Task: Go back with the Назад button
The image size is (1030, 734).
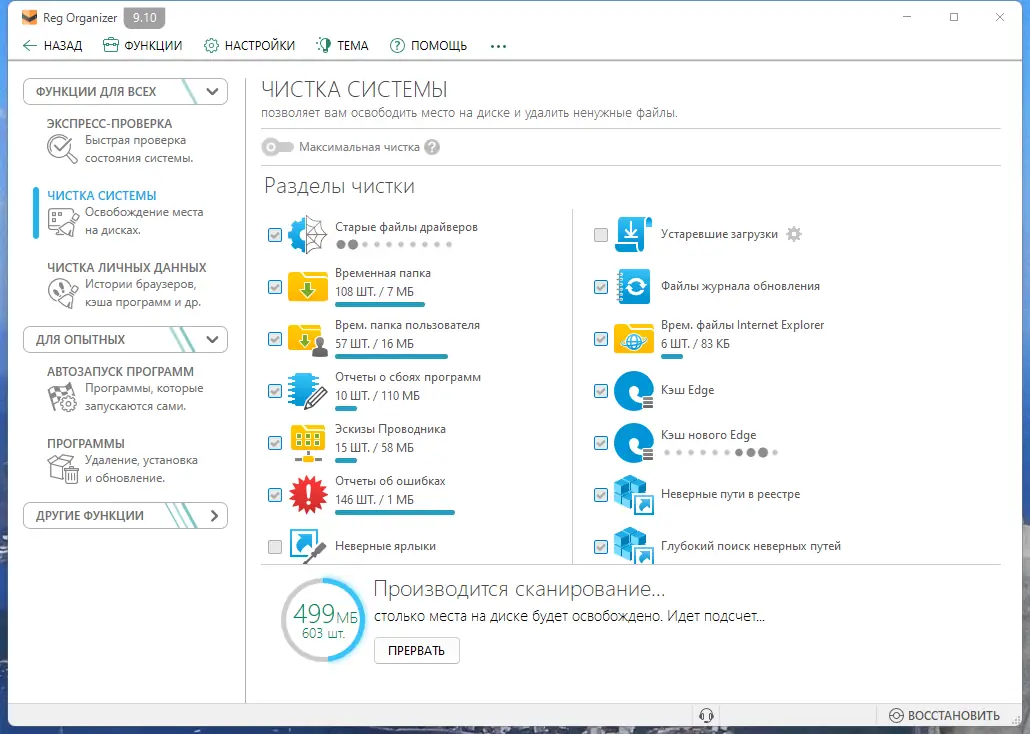Action: [x=53, y=45]
